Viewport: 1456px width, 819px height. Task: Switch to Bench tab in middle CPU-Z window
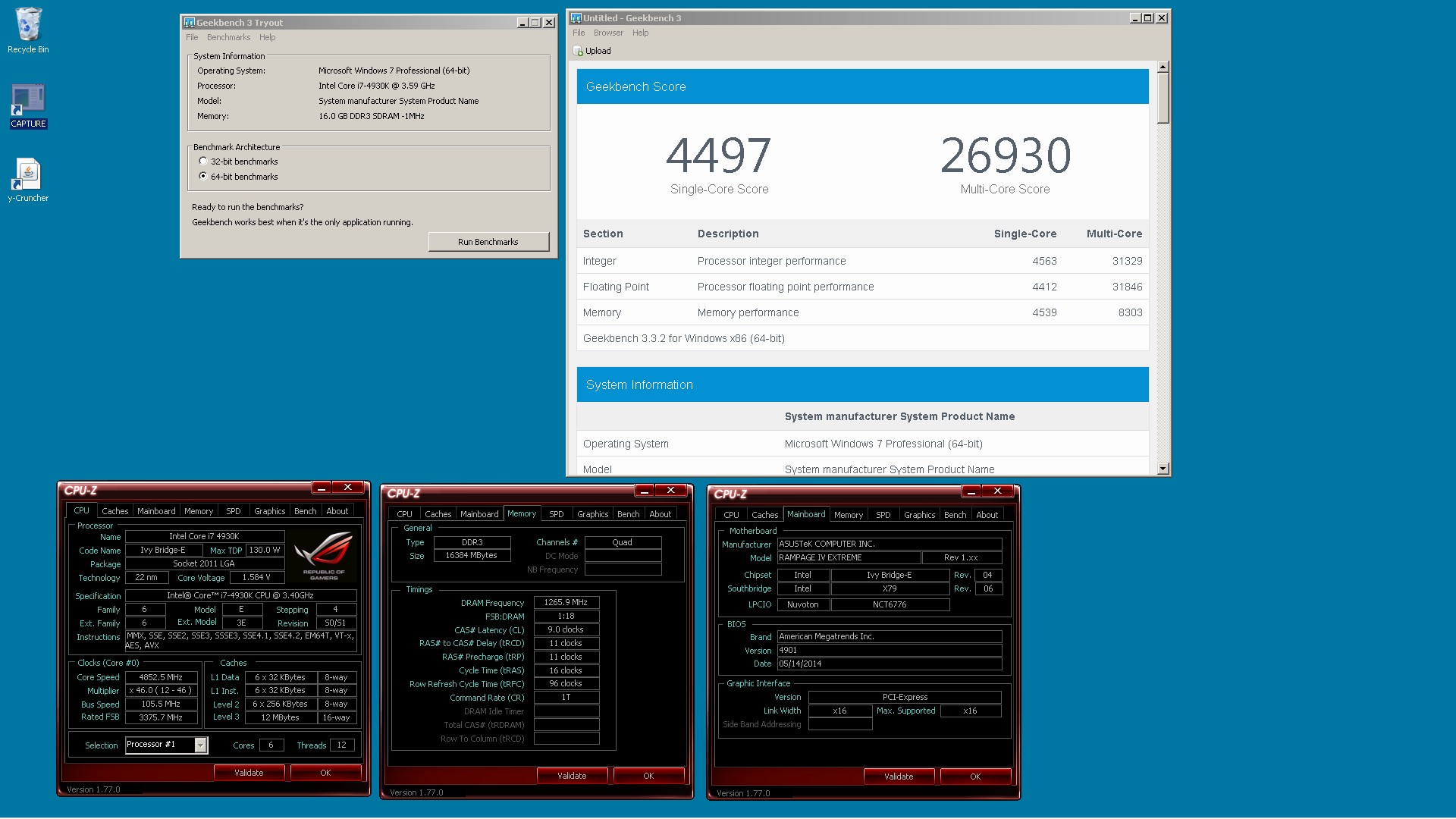629,514
